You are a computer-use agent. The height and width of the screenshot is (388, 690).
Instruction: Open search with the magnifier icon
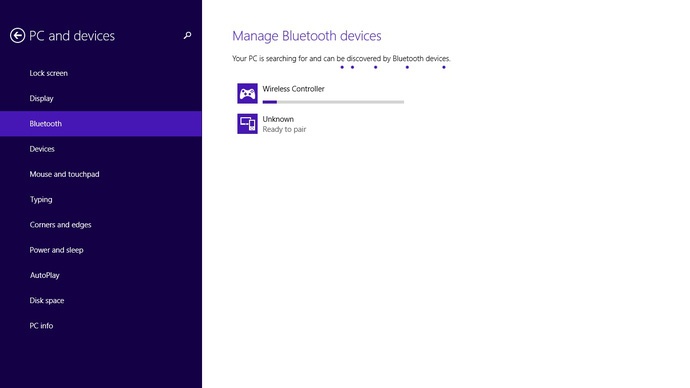(x=187, y=36)
